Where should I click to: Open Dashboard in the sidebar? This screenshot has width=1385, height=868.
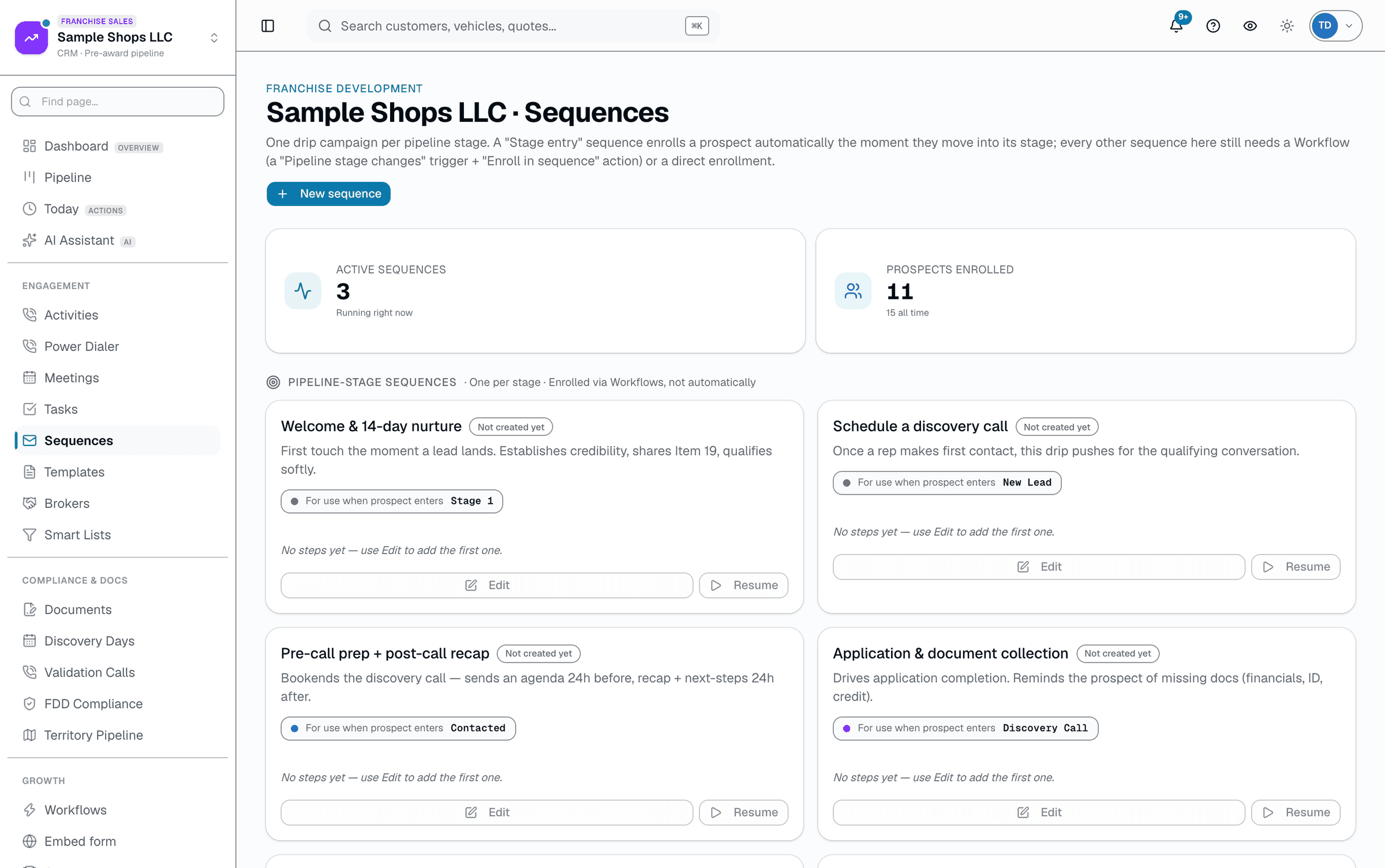pyautogui.click(x=118, y=146)
